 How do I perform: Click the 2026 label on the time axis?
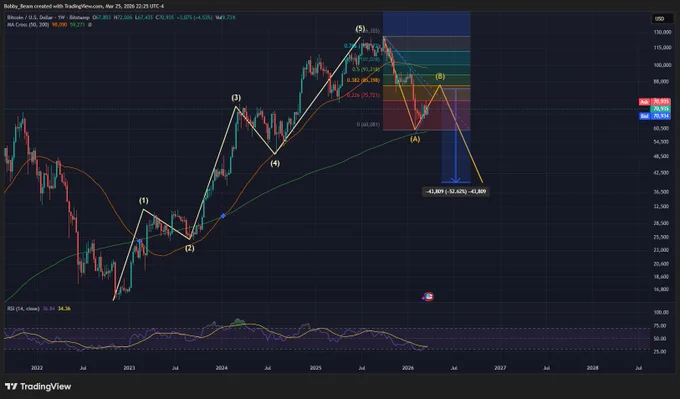(x=408, y=368)
